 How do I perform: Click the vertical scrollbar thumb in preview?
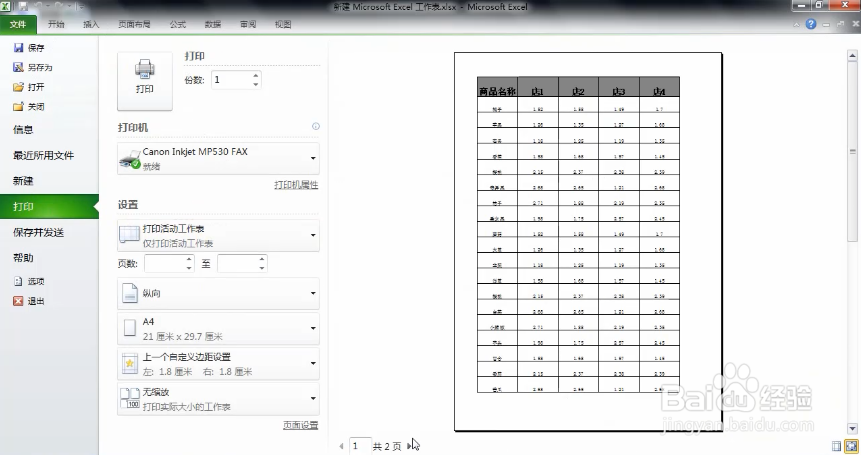point(852,151)
